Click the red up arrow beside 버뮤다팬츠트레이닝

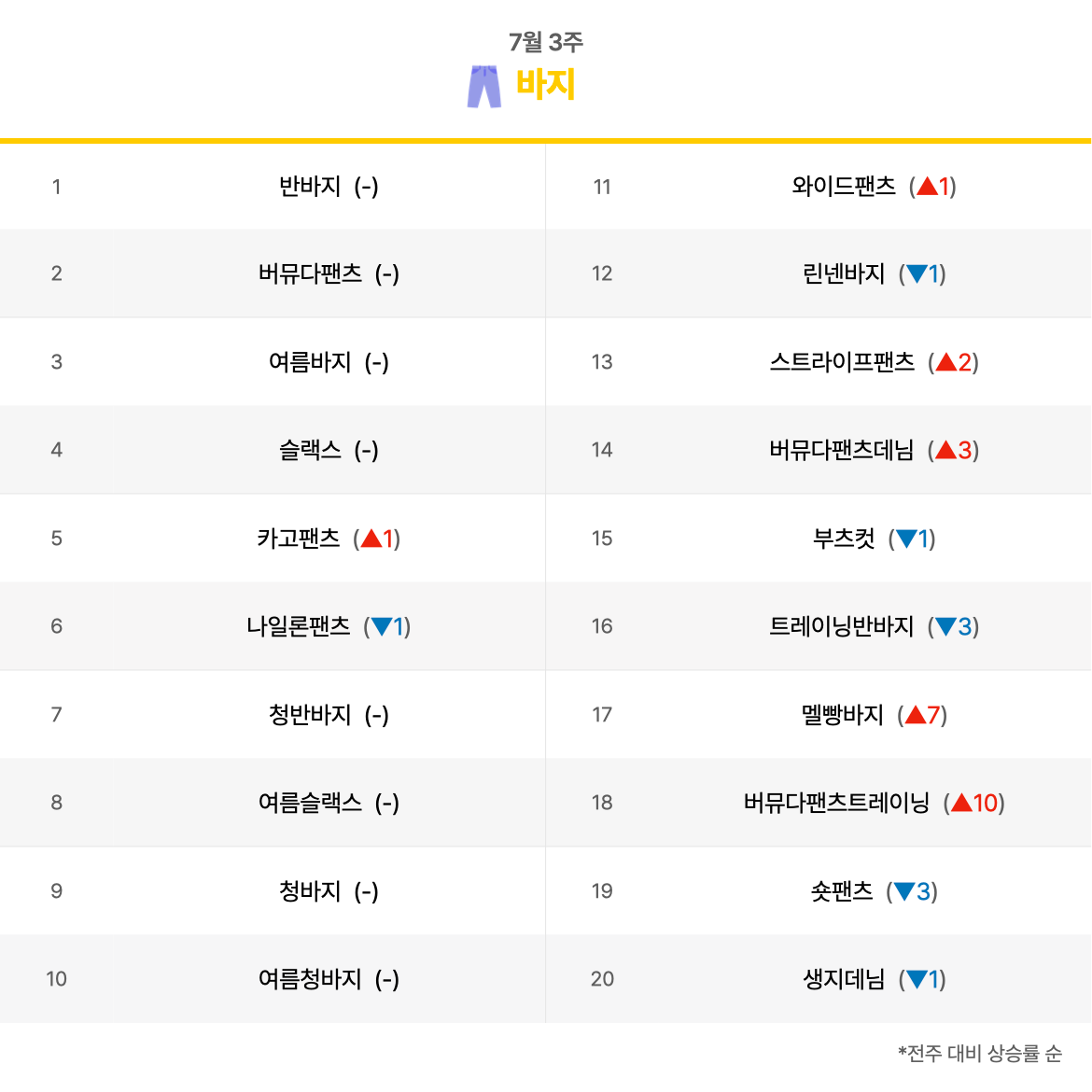[x=961, y=803]
